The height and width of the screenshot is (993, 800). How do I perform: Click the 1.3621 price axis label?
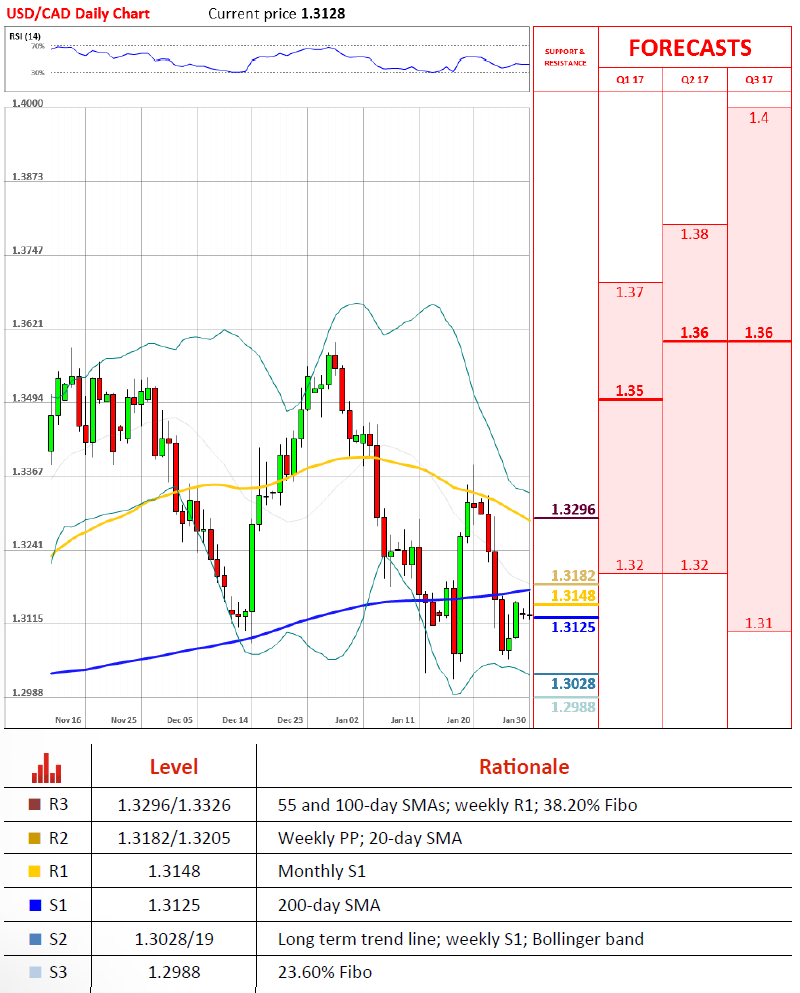click(x=28, y=324)
